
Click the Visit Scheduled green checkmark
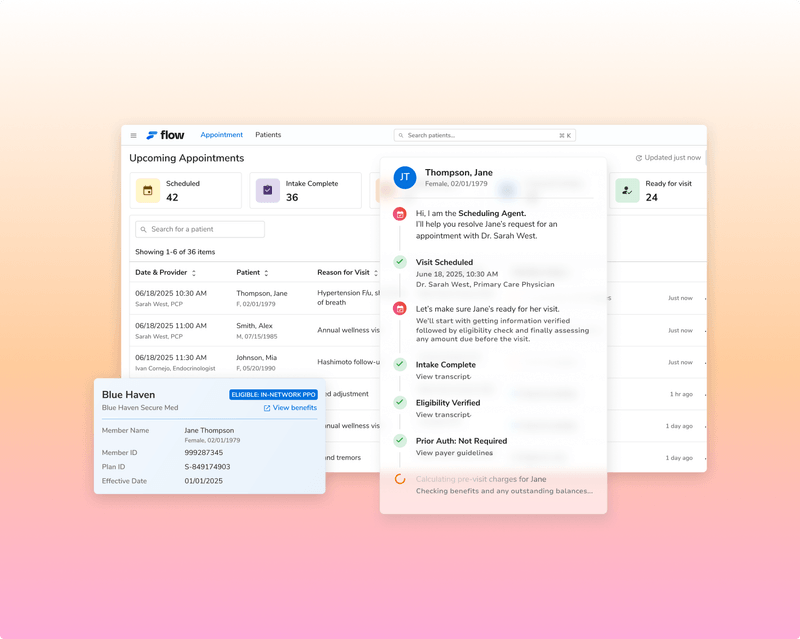[400, 262]
